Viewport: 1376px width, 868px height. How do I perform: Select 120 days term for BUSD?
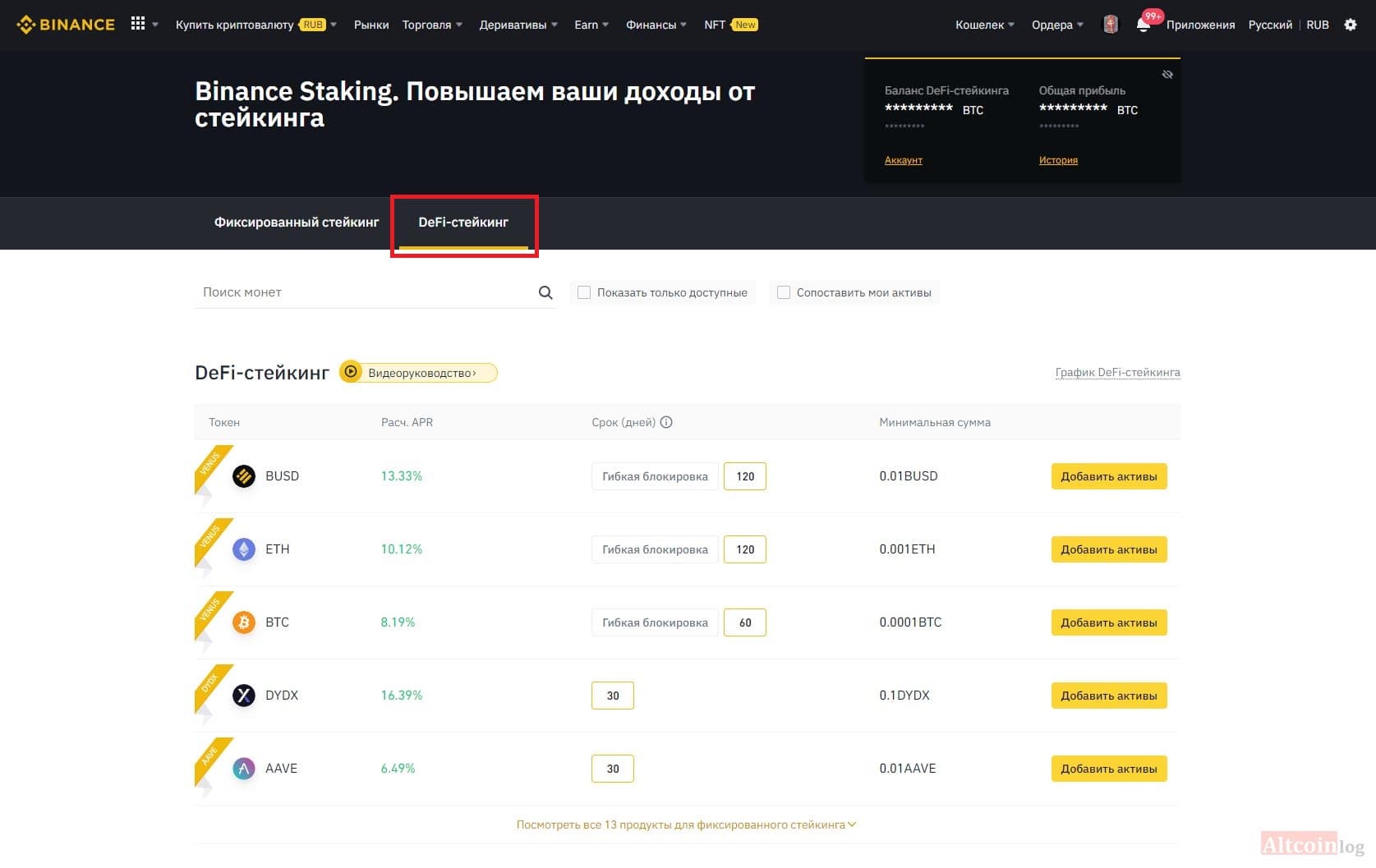745,476
